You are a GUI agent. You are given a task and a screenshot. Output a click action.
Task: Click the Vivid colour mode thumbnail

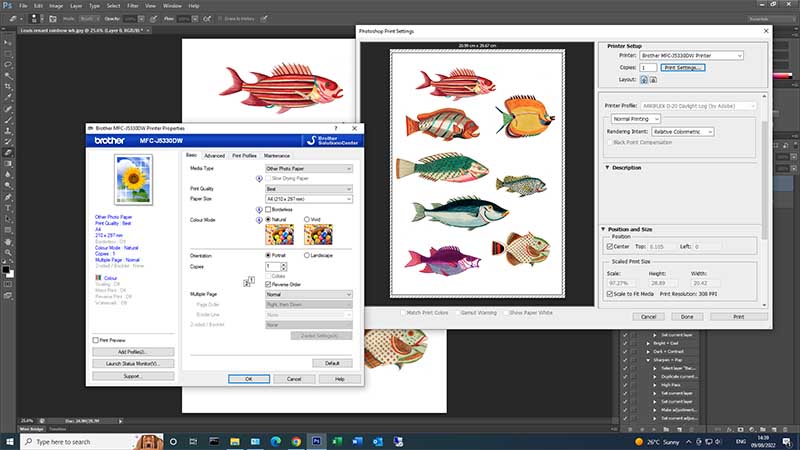click(x=317, y=235)
